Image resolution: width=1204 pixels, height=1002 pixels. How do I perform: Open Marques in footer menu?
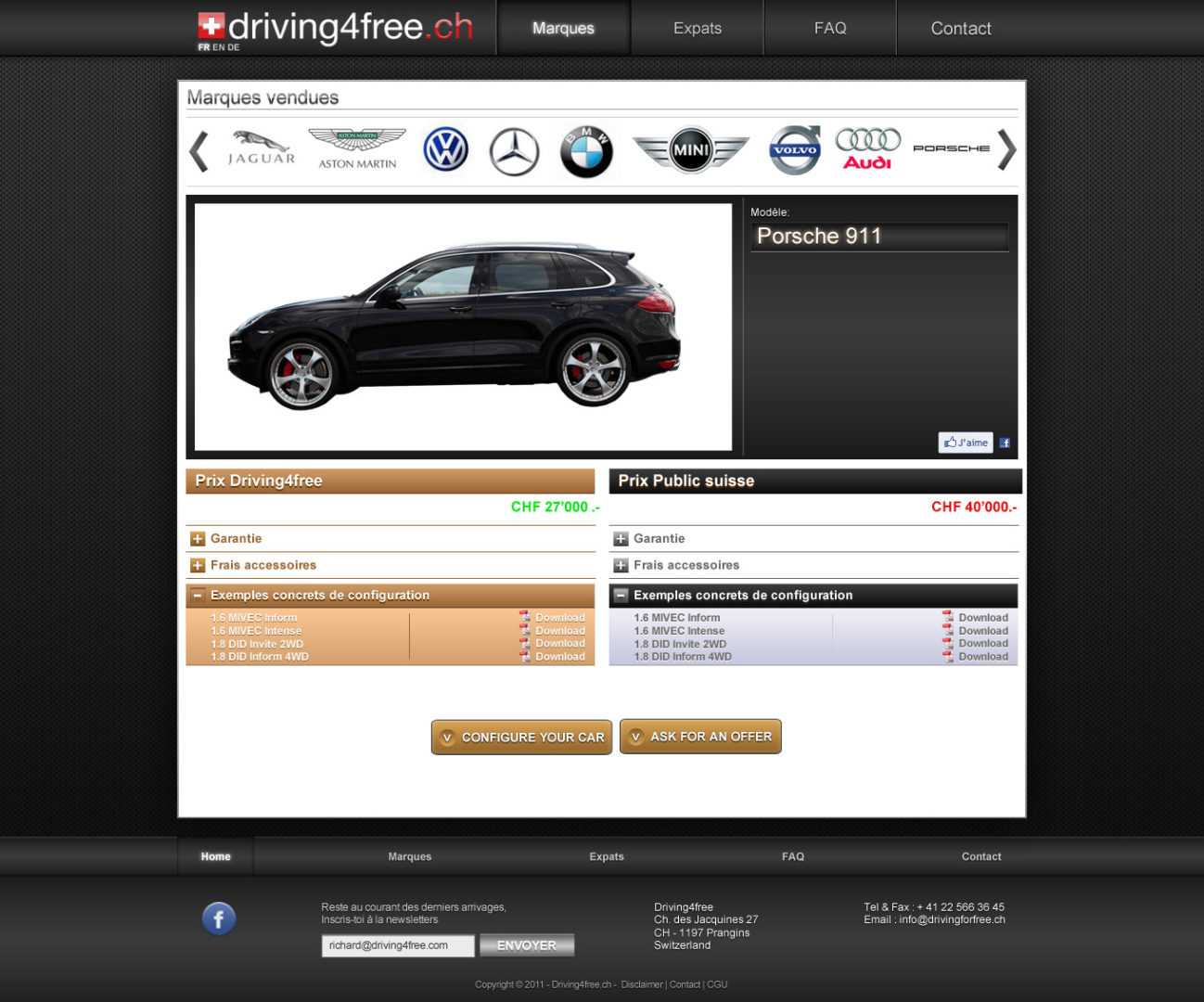click(410, 856)
